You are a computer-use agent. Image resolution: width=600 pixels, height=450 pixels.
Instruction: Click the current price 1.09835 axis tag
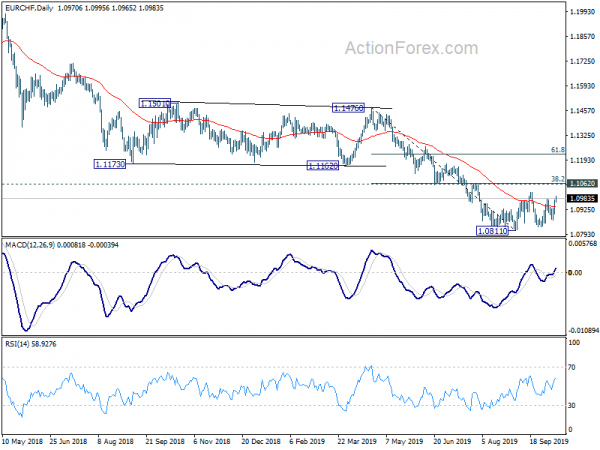point(582,198)
